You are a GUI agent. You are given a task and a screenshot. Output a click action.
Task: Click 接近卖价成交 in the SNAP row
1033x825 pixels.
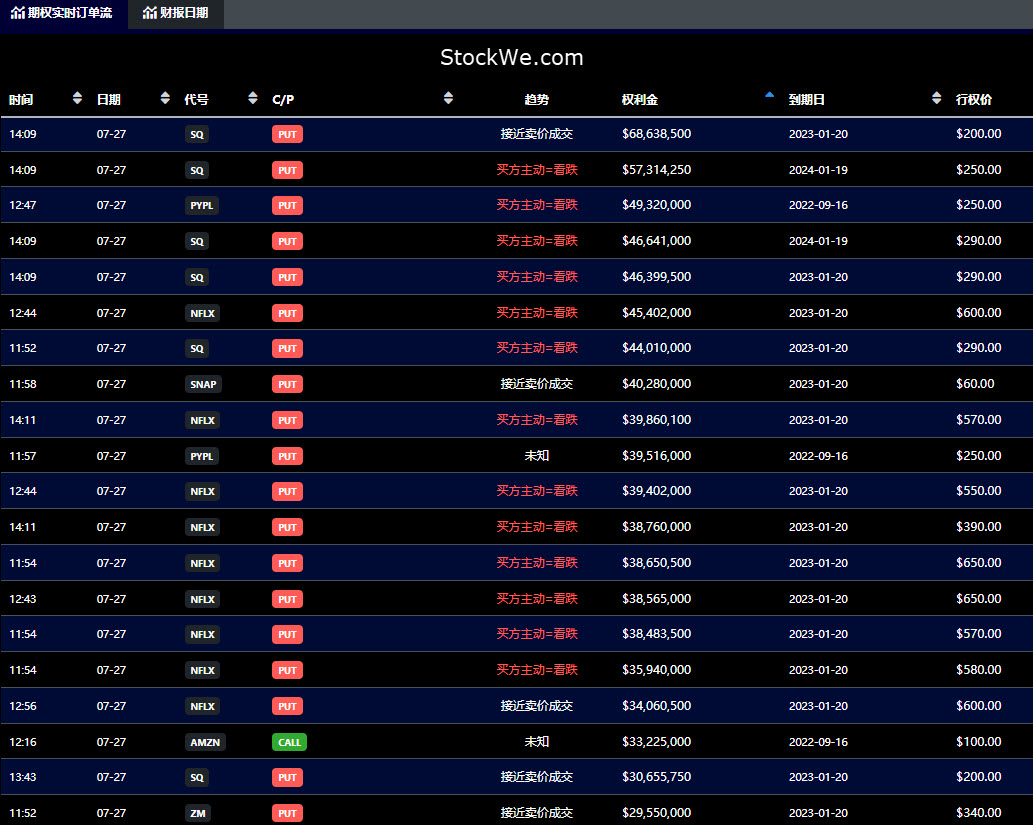(x=536, y=384)
